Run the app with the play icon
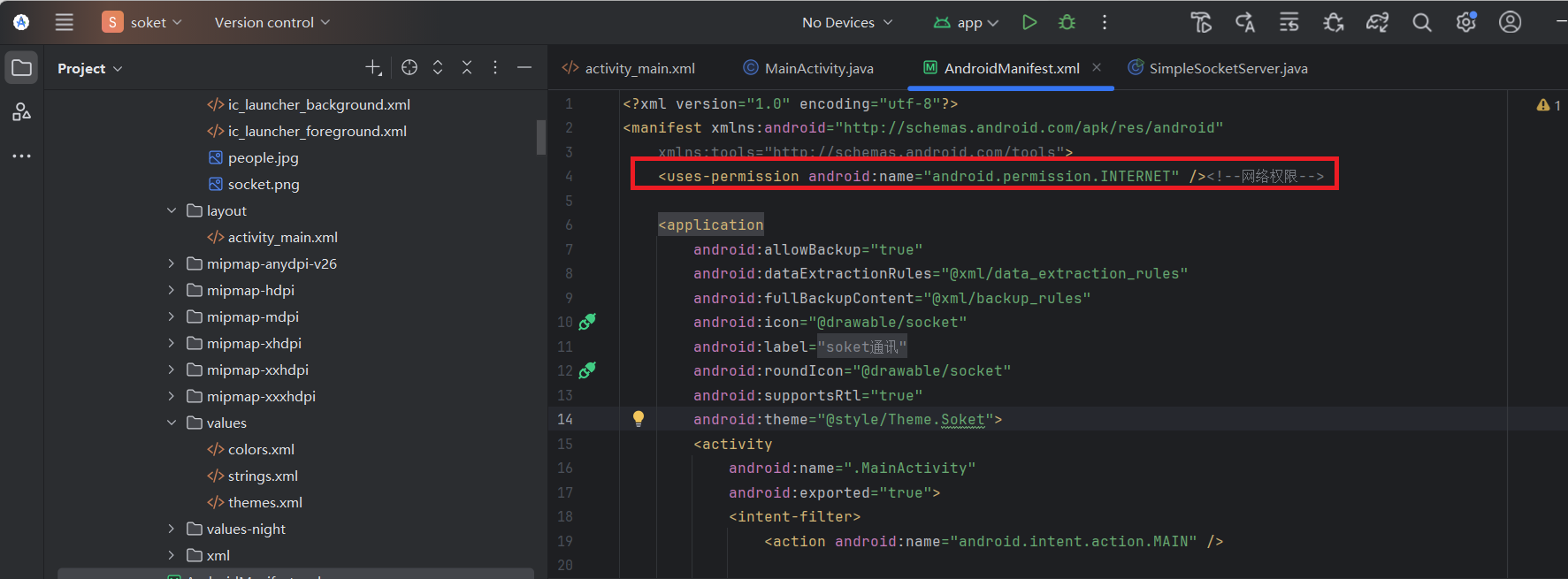 pyautogui.click(x=1029, y=22)
